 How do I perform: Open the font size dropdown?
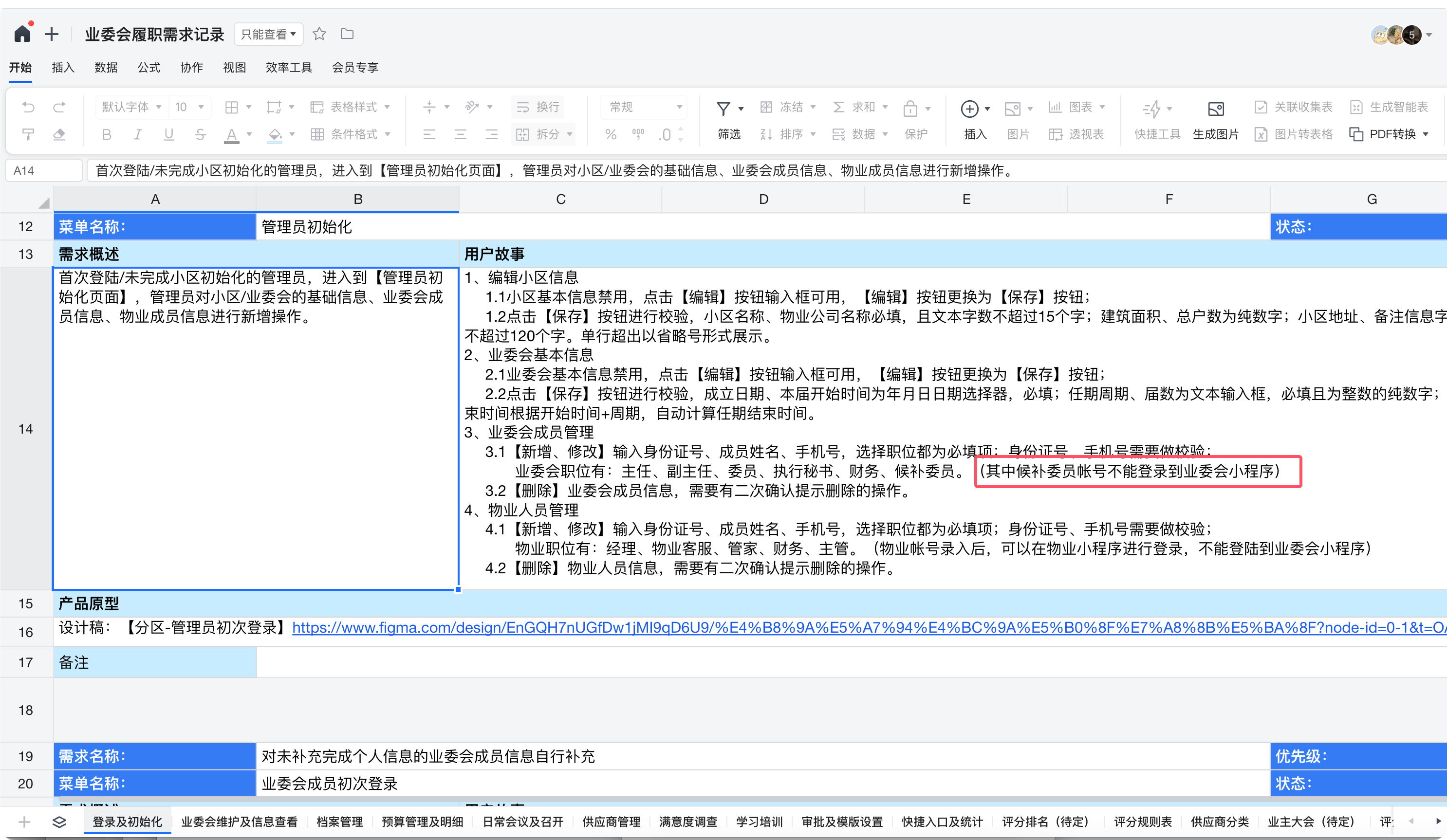click(x=189, y=107)
